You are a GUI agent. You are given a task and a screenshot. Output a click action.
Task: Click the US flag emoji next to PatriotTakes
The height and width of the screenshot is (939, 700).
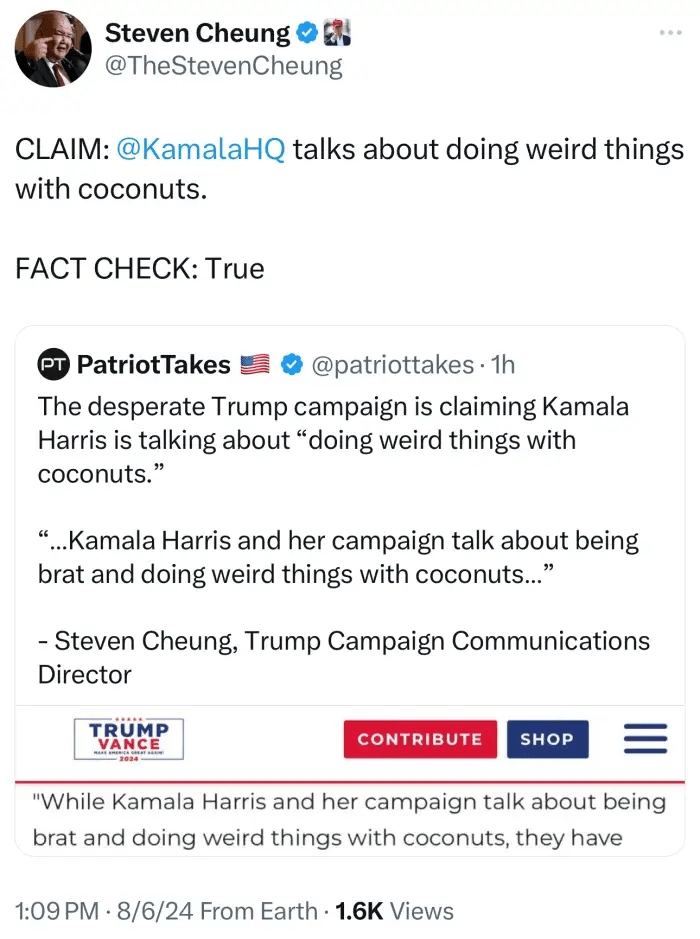pyautogui.click(x=256, y=365)
